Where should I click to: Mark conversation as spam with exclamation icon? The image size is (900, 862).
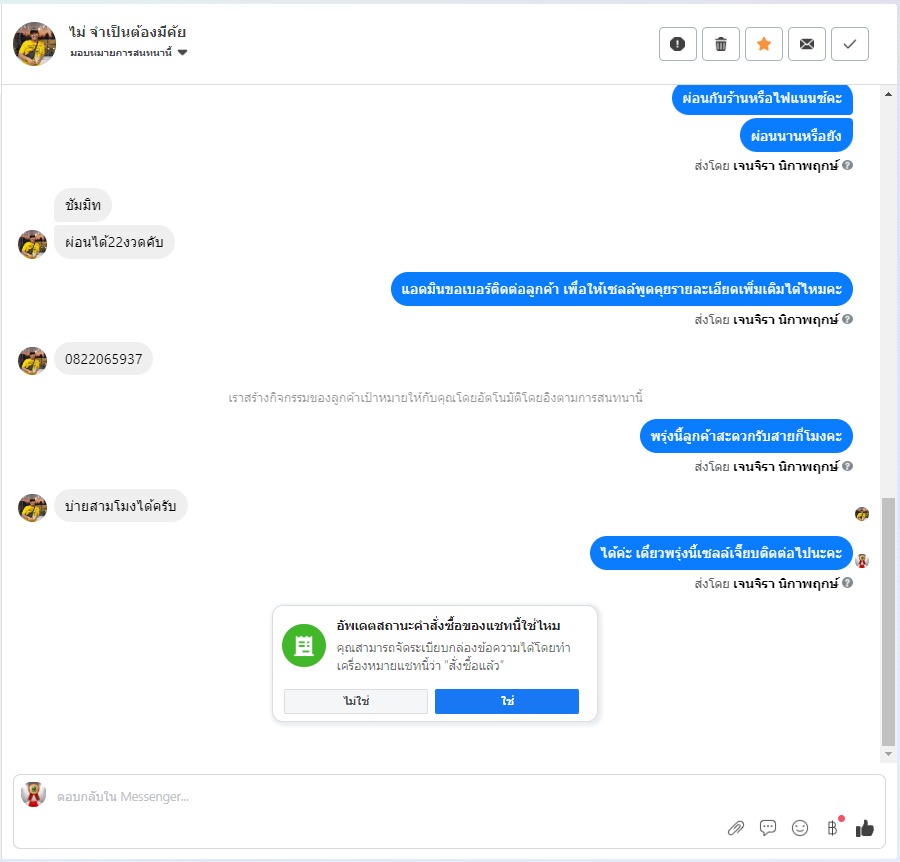click(x=677, y=44)
